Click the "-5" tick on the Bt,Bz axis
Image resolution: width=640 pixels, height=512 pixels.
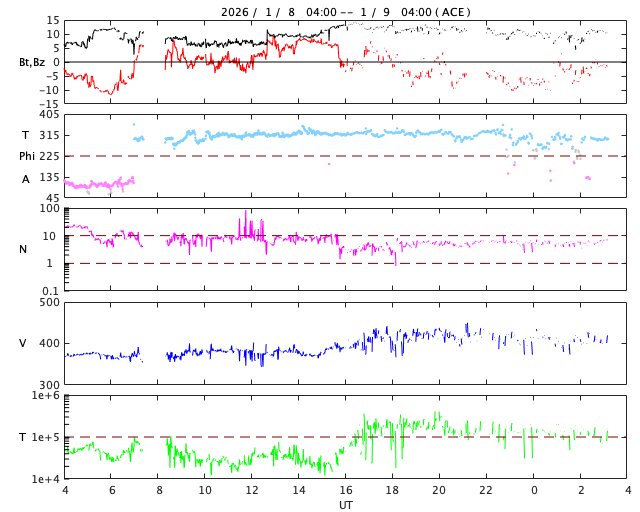(x=52, y=76)
